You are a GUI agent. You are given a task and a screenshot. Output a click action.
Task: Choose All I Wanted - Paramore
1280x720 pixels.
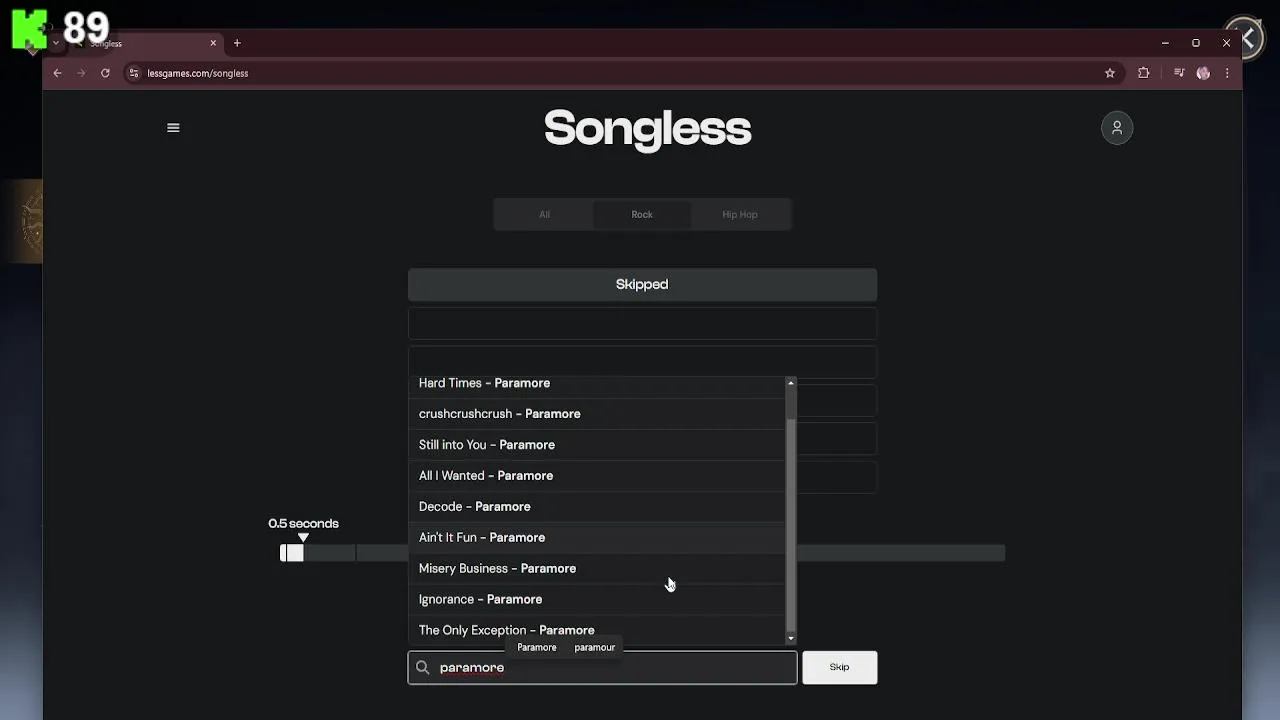(596, 476)
